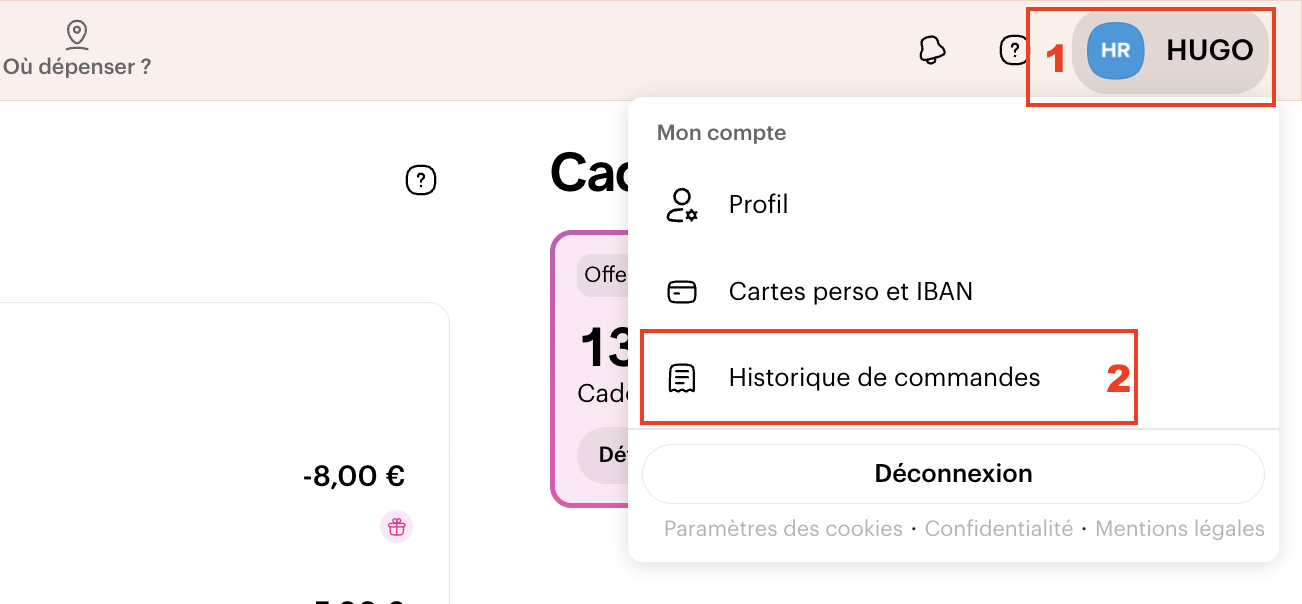Open the Mentions légales link

(1179, 528)
